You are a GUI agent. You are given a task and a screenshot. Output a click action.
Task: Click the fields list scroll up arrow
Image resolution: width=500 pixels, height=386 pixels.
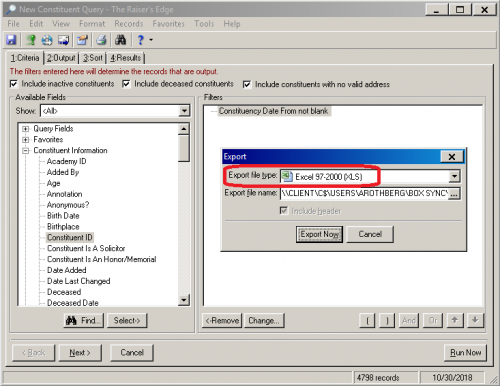click(184, 129)
